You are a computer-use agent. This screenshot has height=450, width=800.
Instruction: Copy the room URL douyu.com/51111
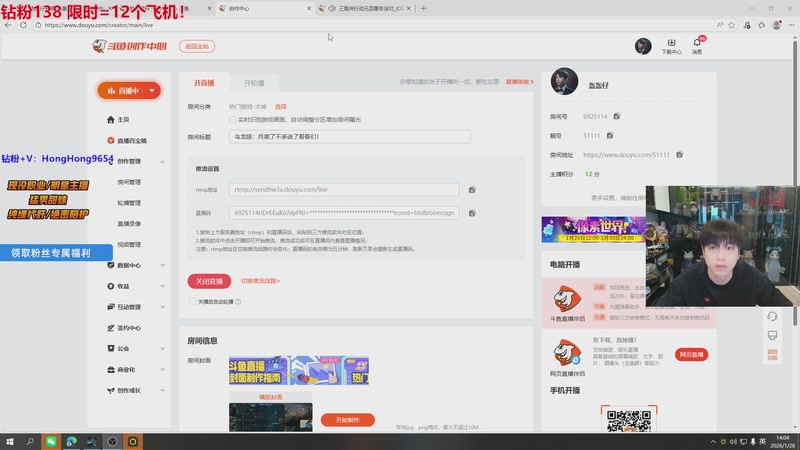[679, 154]
